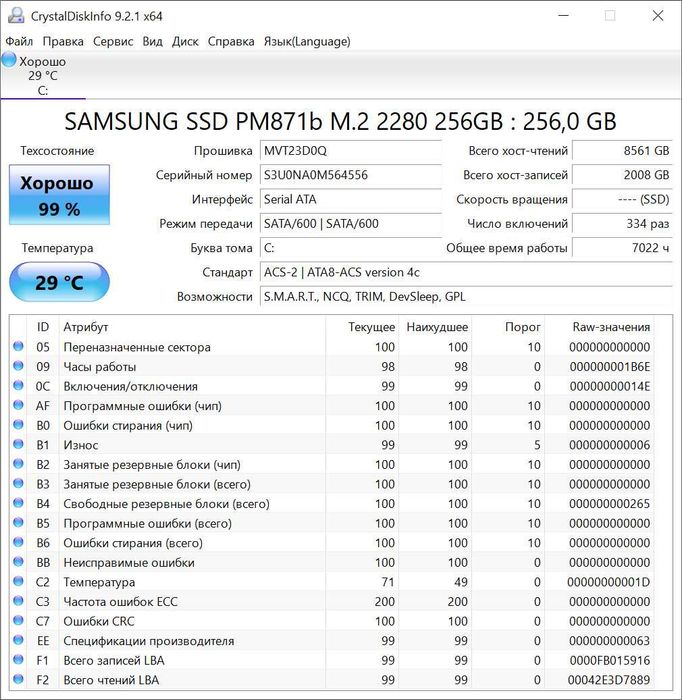
Task: Select the Спецификации производителя row
Action: 332,641
